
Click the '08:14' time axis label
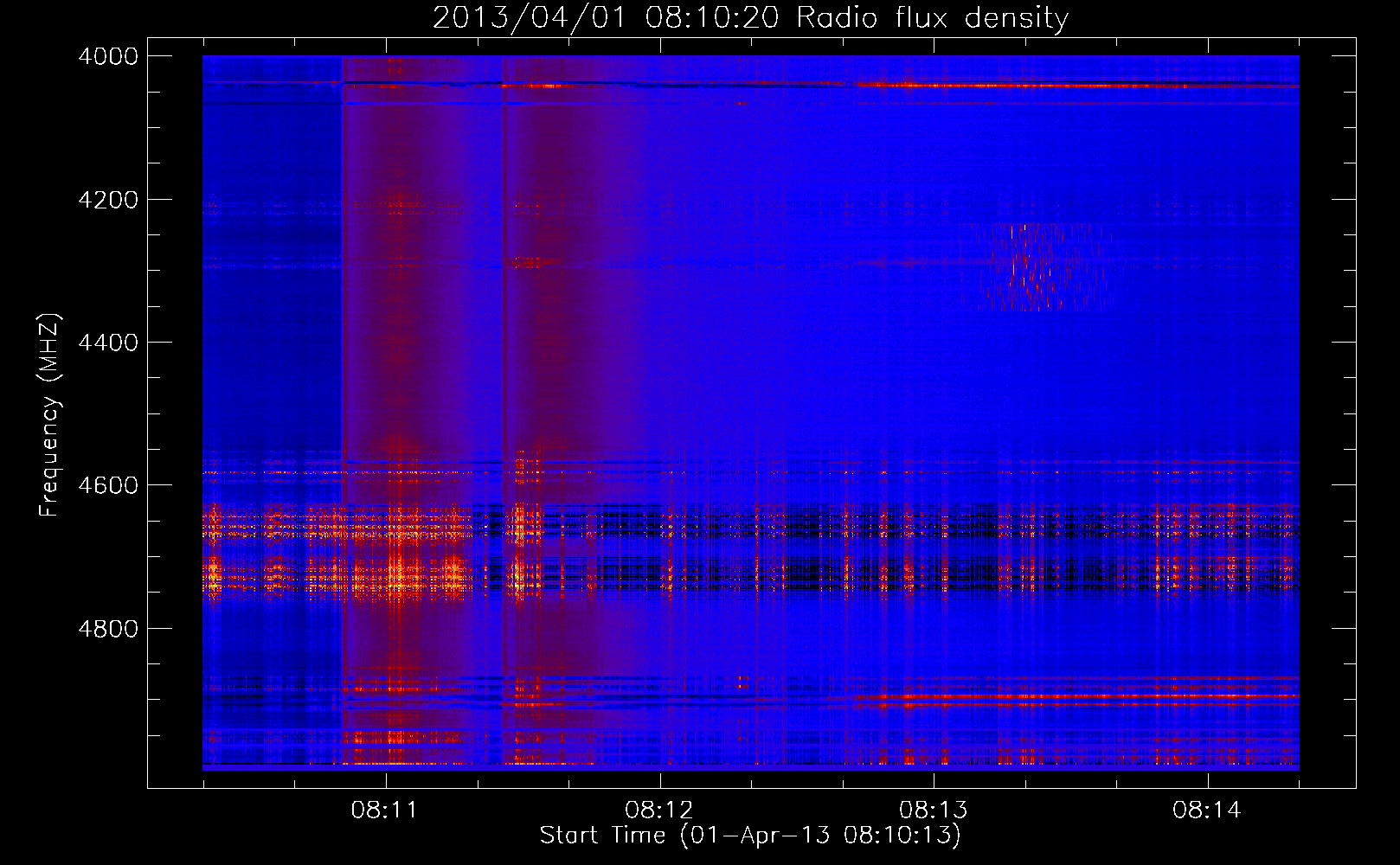point(1206,811)
